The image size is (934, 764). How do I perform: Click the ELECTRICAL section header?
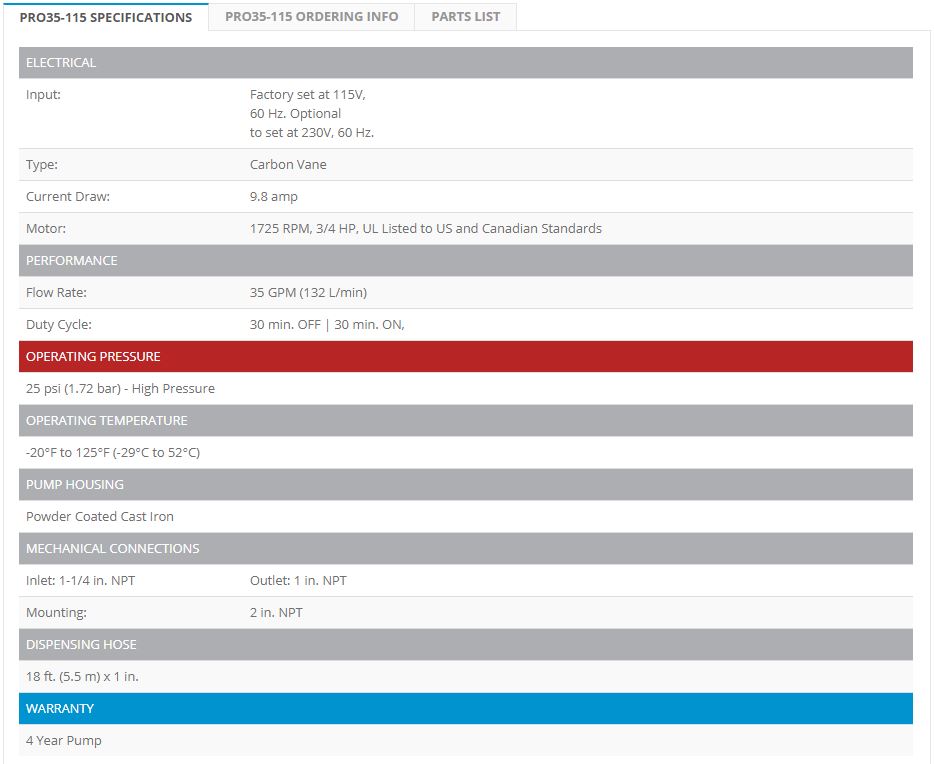point(466,63)
